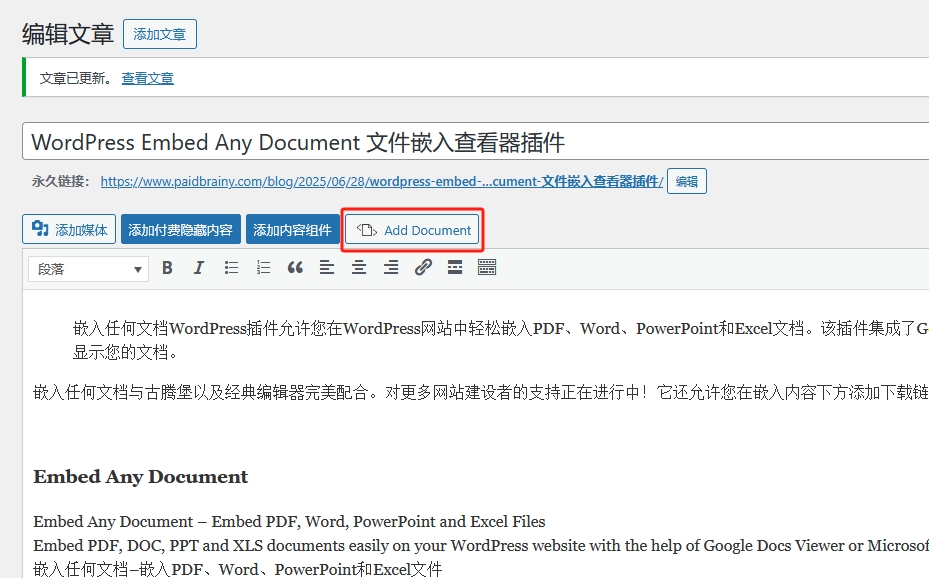Click the 添加内容组件 button

point(292,229)
